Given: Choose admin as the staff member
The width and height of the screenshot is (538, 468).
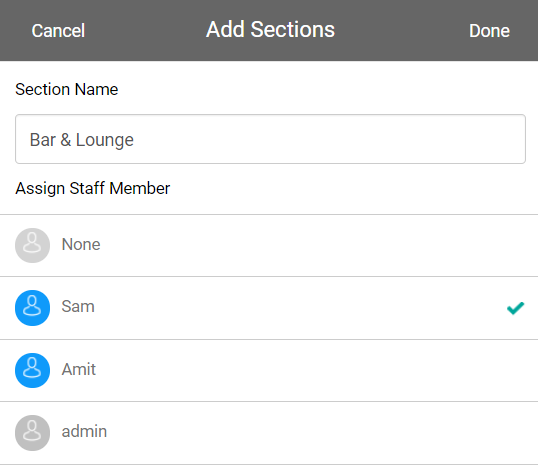Looking at the screenshot, I should click(x=84, y=431).
